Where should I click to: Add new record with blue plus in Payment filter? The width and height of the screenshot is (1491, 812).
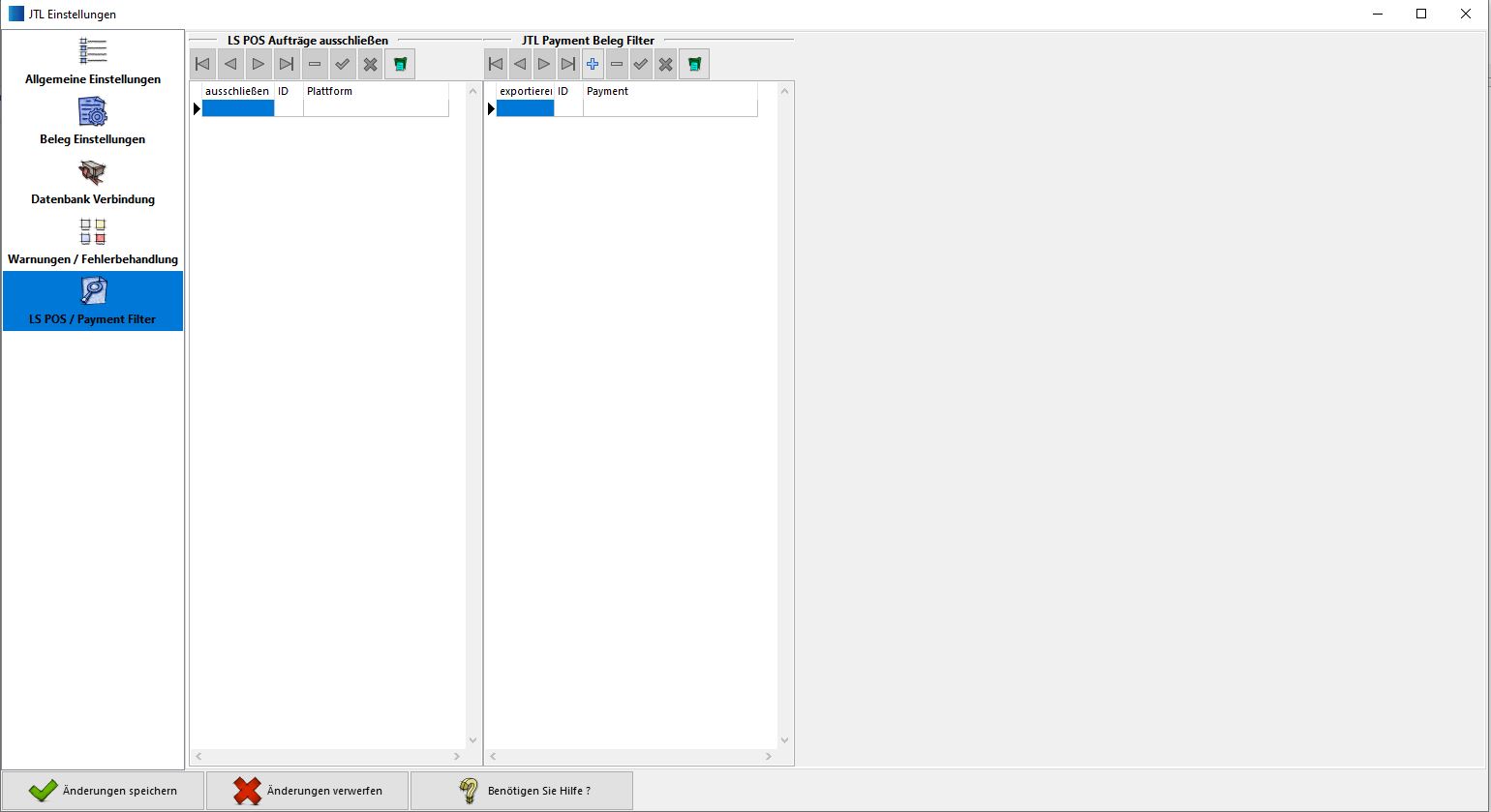click(593, 65)
